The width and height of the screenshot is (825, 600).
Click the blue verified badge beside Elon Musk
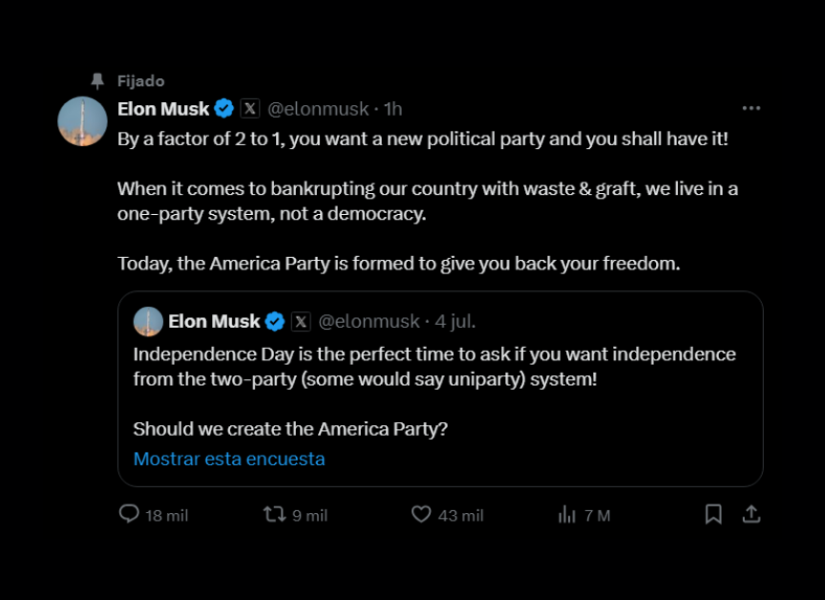pos(222,108)
